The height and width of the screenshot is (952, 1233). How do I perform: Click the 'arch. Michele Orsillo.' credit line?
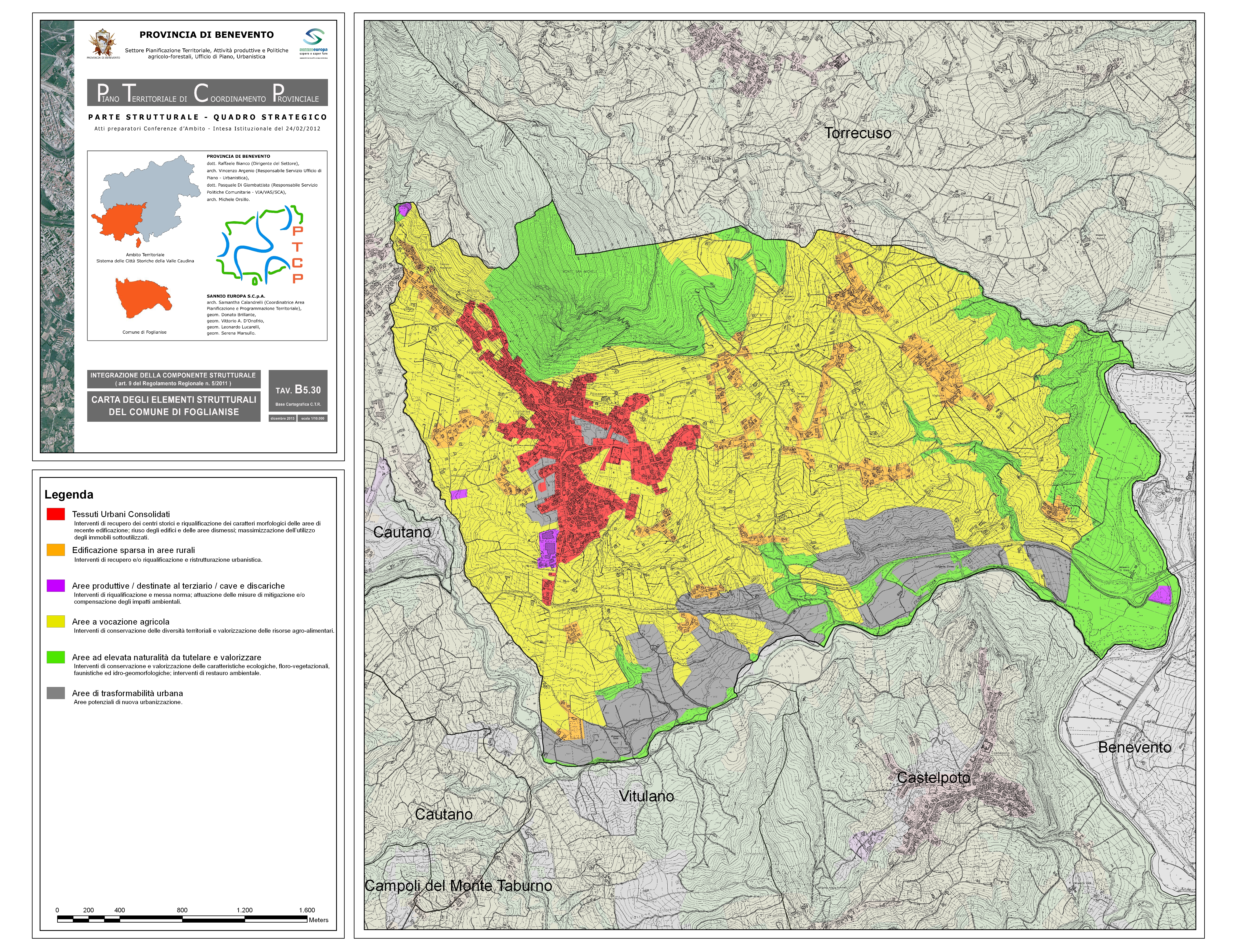[x=228, y=199]
